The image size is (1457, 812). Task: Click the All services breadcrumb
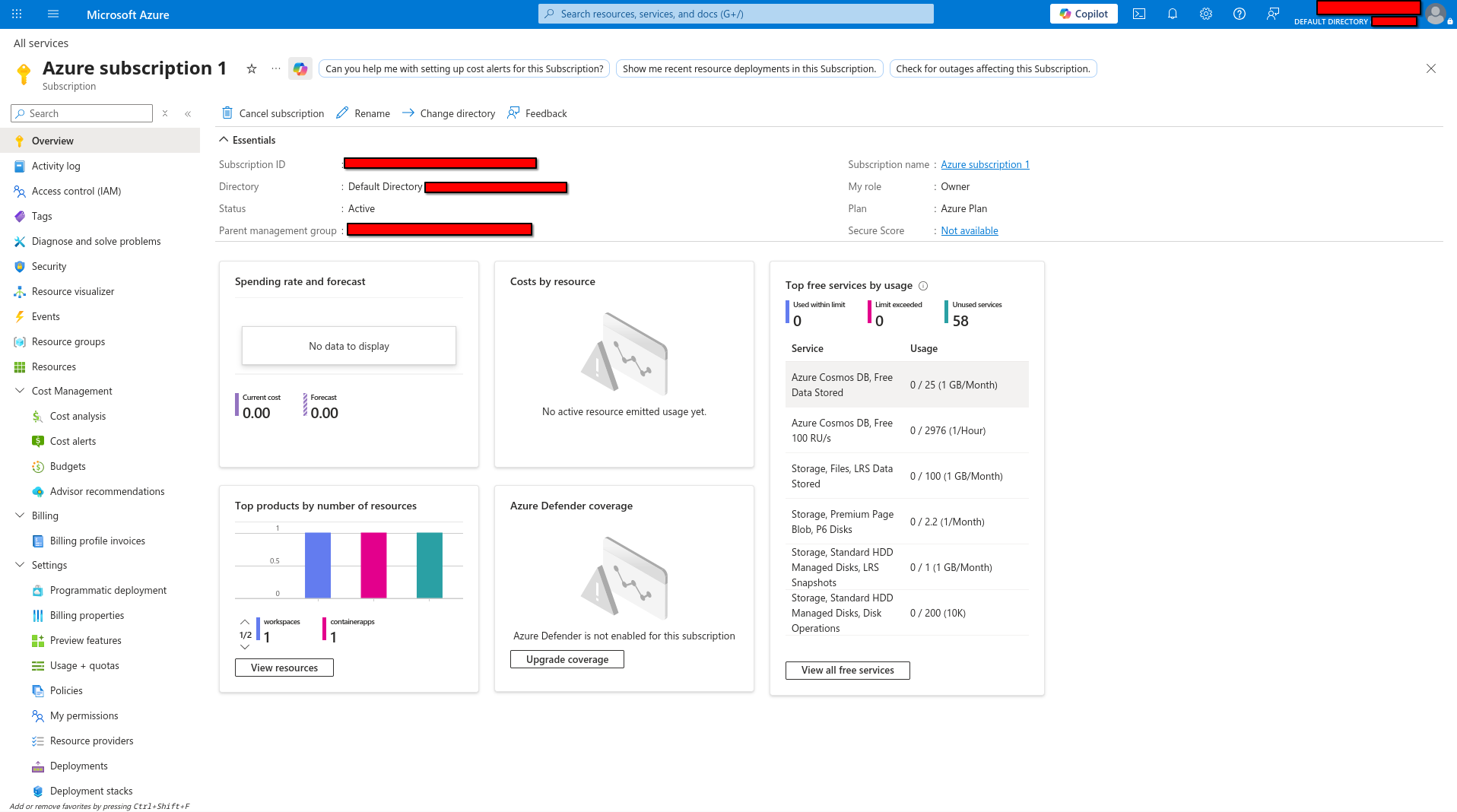tap(41, 43)
